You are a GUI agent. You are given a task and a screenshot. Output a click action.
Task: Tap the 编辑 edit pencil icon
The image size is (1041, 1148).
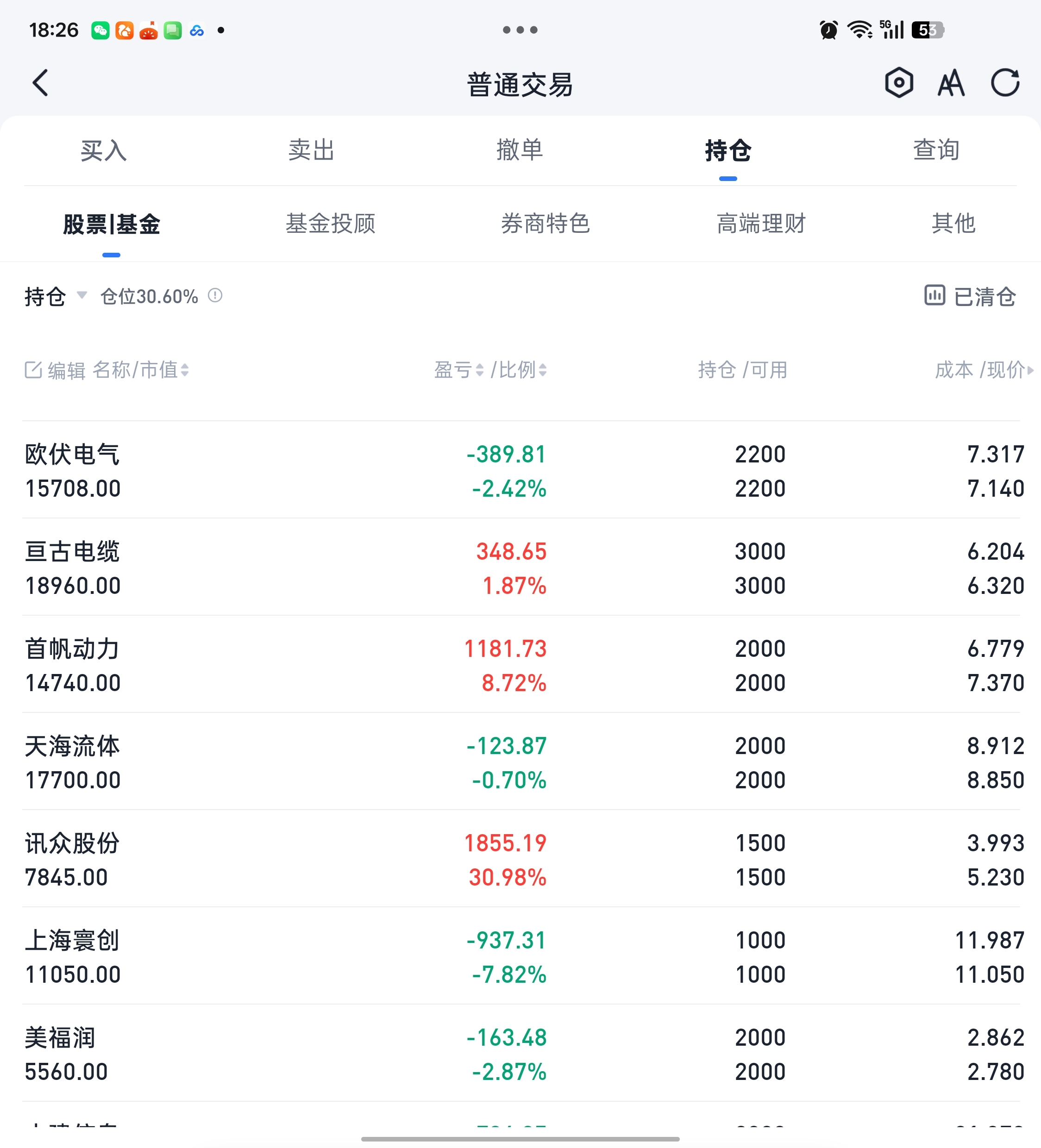tap(33, 370)
